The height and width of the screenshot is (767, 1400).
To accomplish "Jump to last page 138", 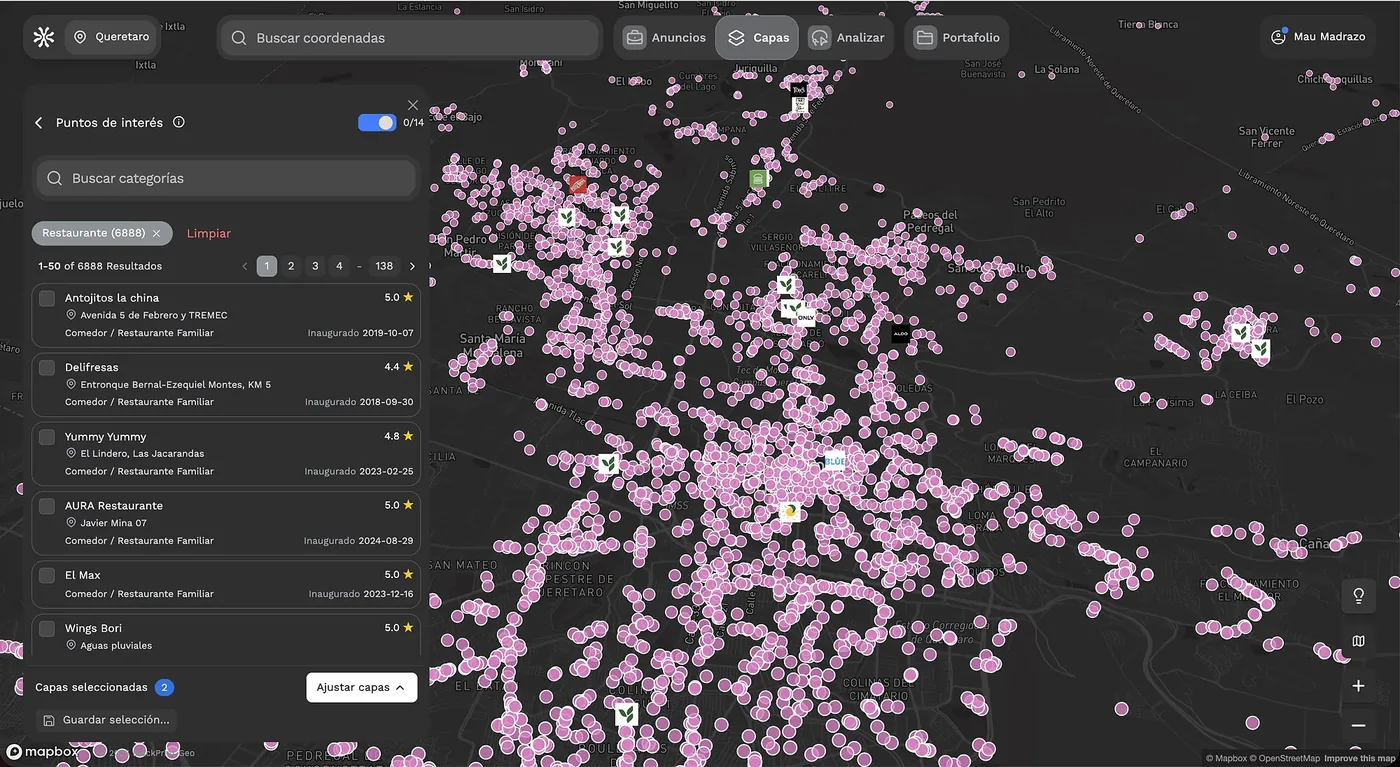I will (x=384, y=266).
